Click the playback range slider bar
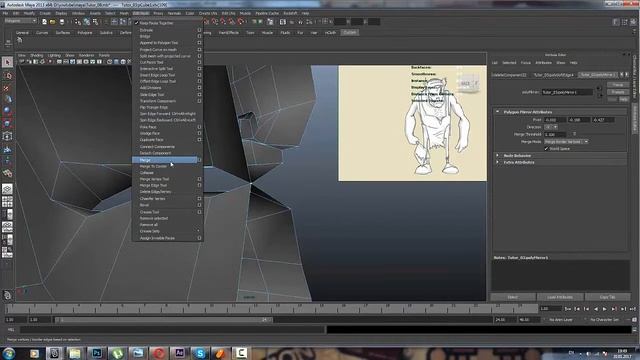This screenshot has height=360, width=640. click(x=163, y=320)
